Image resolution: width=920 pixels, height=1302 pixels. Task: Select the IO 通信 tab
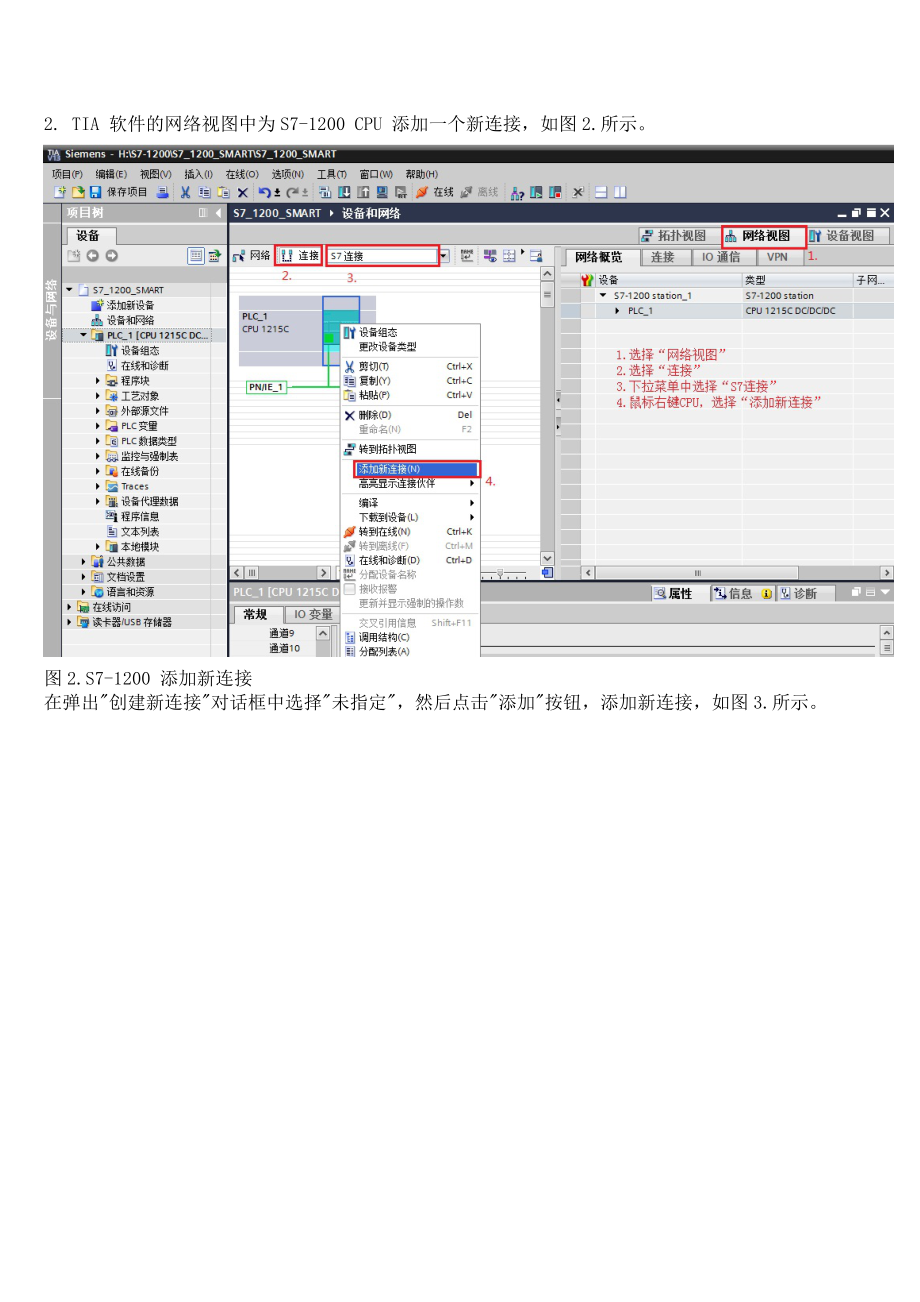point(720,257)
